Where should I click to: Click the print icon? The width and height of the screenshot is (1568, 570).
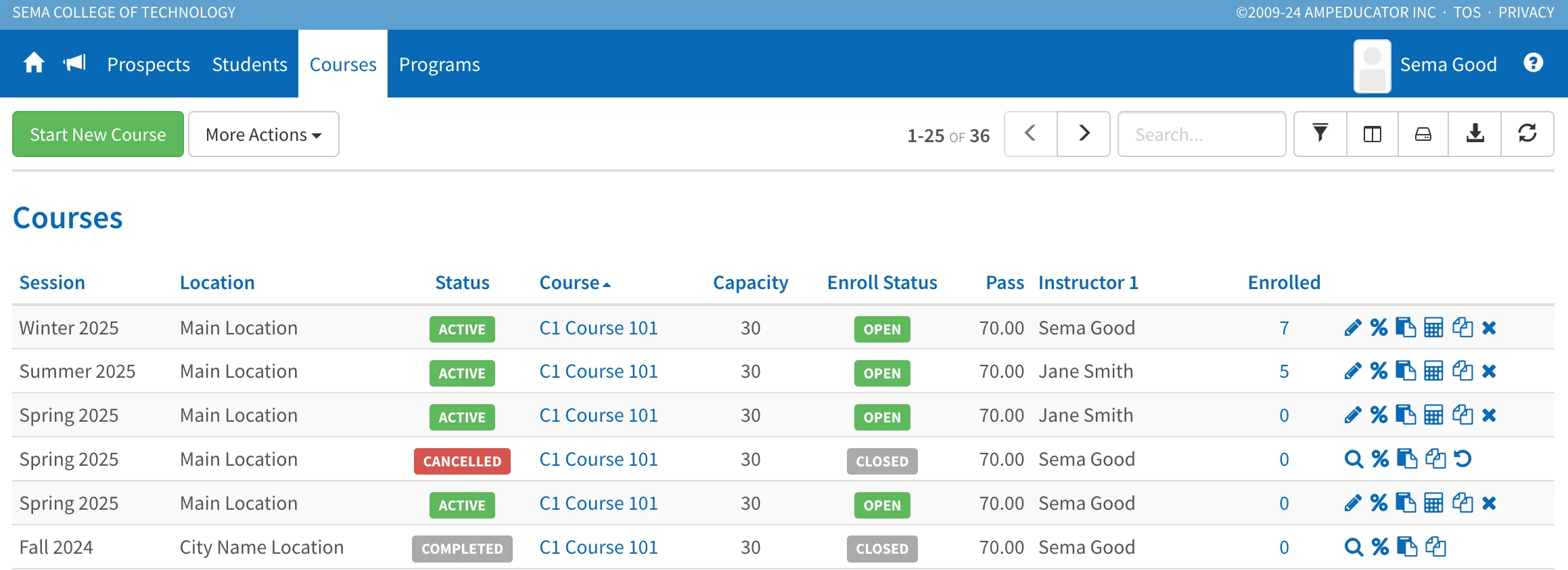coord(1423,134)
